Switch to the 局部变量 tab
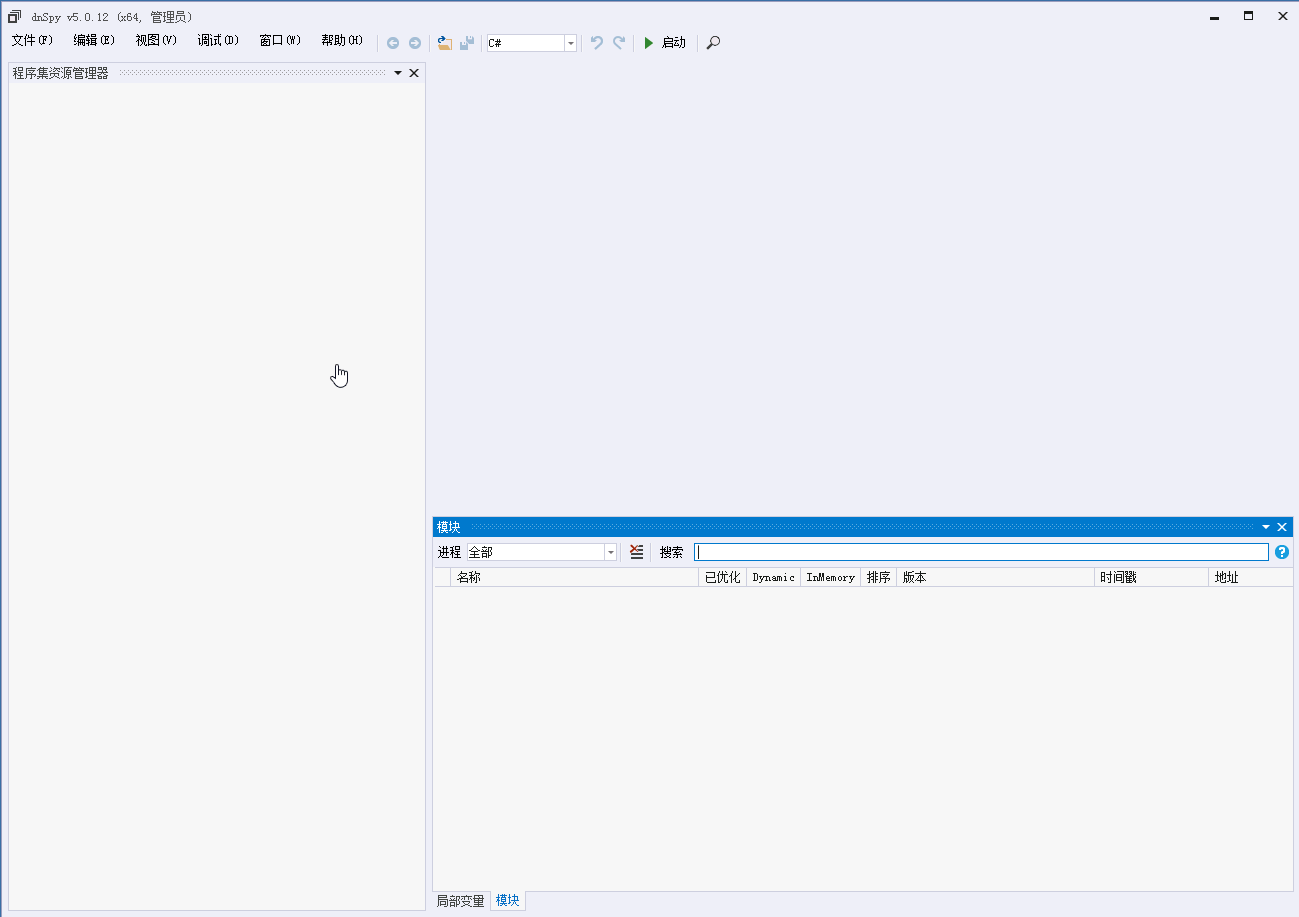Screen dimensions: 1299x917 click(x=459, y=900)
